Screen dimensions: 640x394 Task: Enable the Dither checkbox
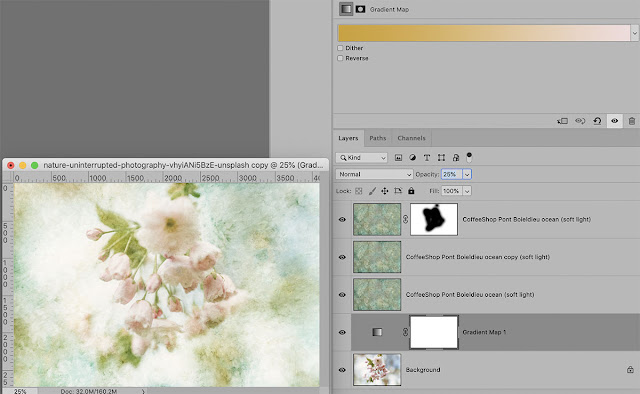(x=340, y=48)
